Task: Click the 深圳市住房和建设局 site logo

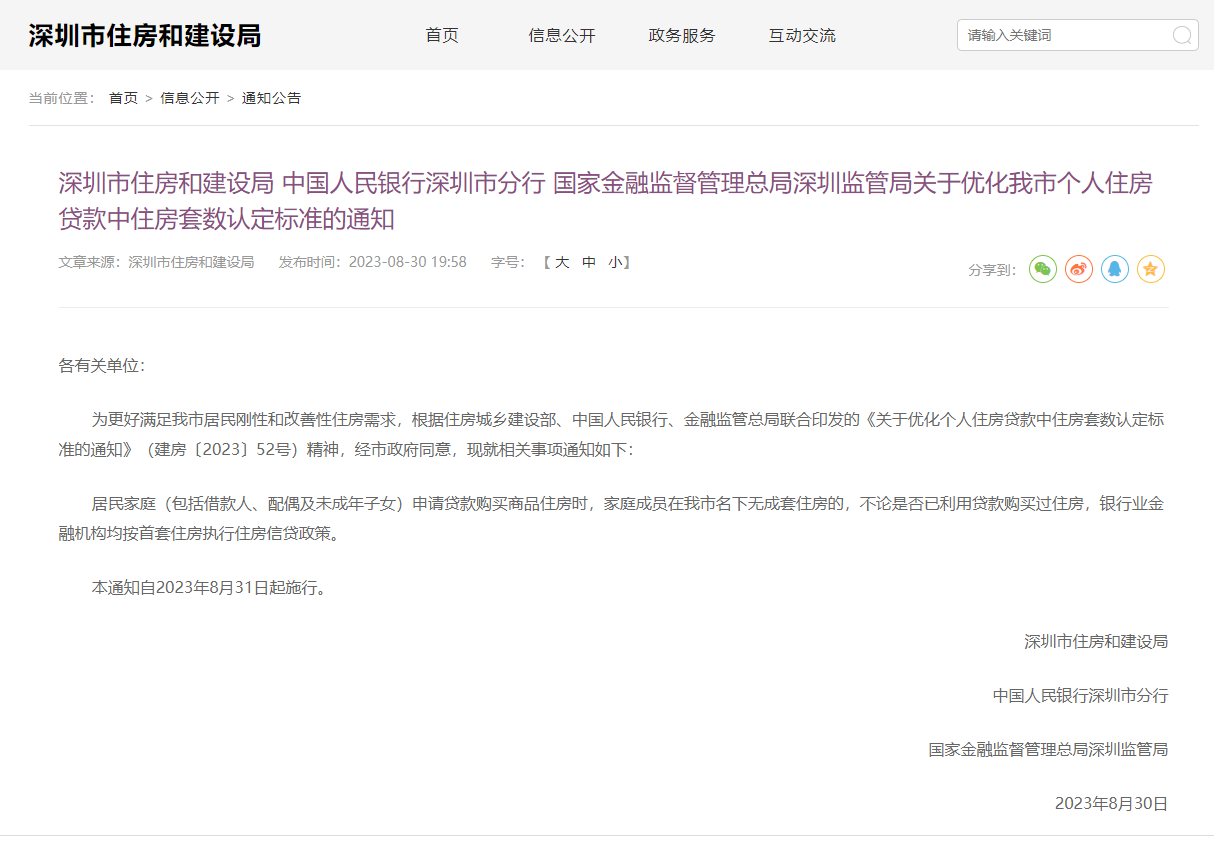Action: [145, 36]
